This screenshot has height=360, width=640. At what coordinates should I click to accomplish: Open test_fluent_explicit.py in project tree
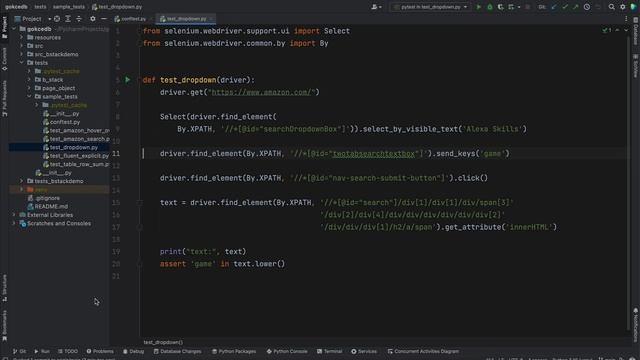(76, 156)
